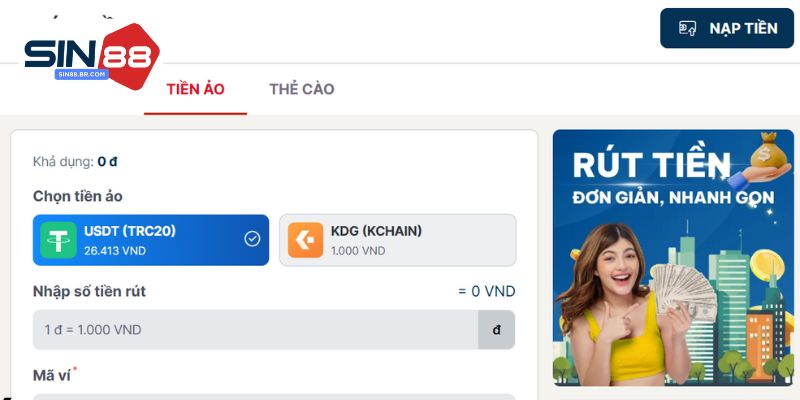Open the THẺ CÀO tab
800x400 pixels.
[x=302, y=89]
